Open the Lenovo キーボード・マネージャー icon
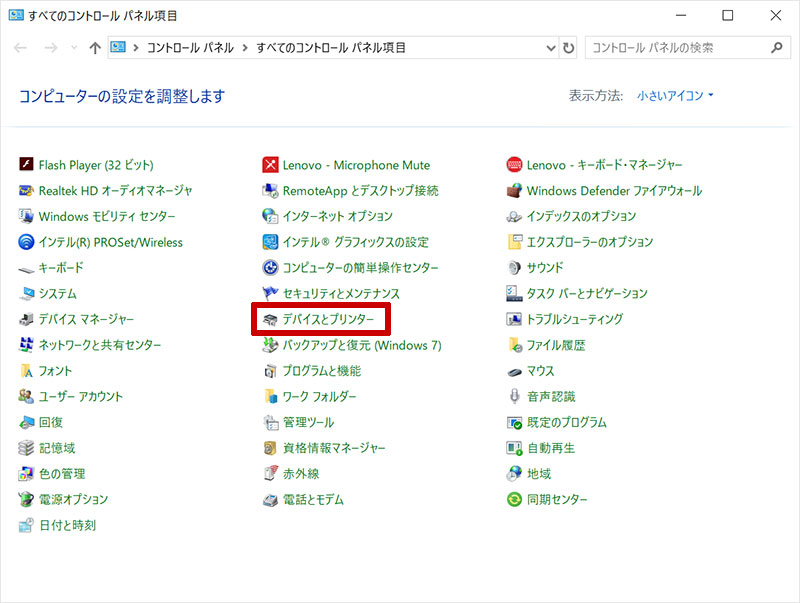The width and height of the screenshot is (800, 603). [x=514, y=164]
